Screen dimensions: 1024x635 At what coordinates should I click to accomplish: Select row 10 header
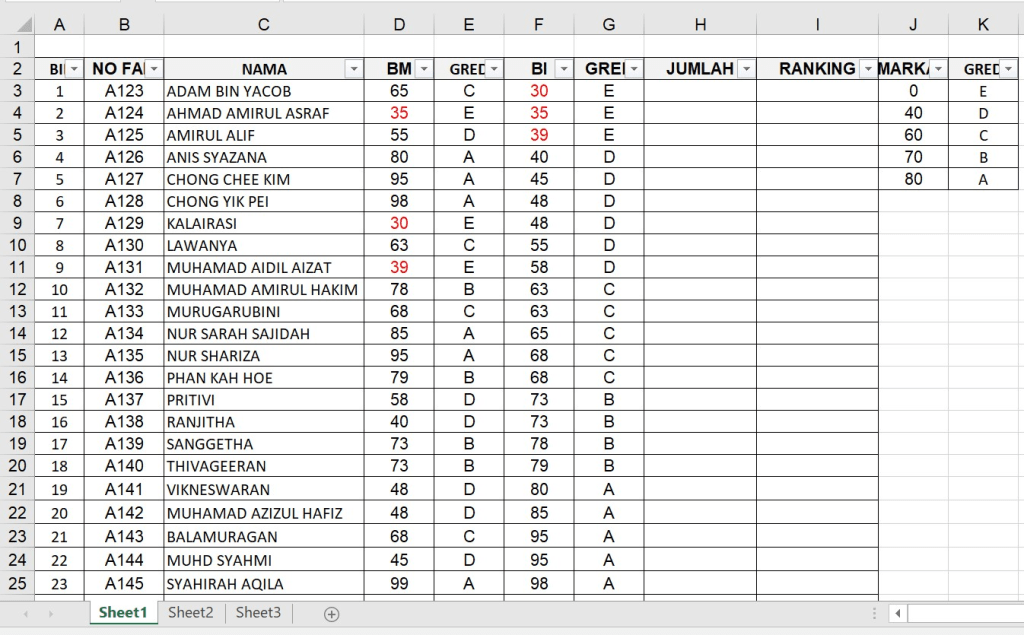17,245
